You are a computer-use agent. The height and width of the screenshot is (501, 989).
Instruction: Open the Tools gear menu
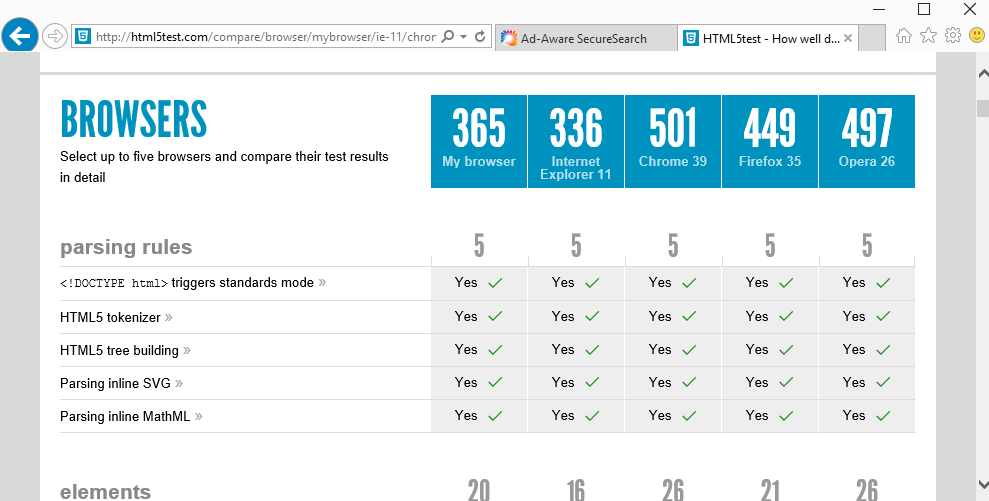click(953, 35)
